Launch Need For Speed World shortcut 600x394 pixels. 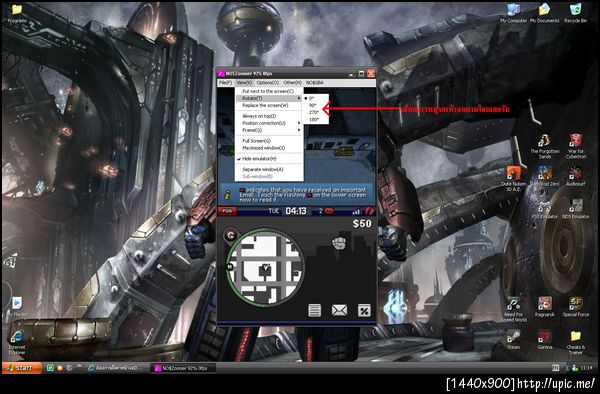514,309
